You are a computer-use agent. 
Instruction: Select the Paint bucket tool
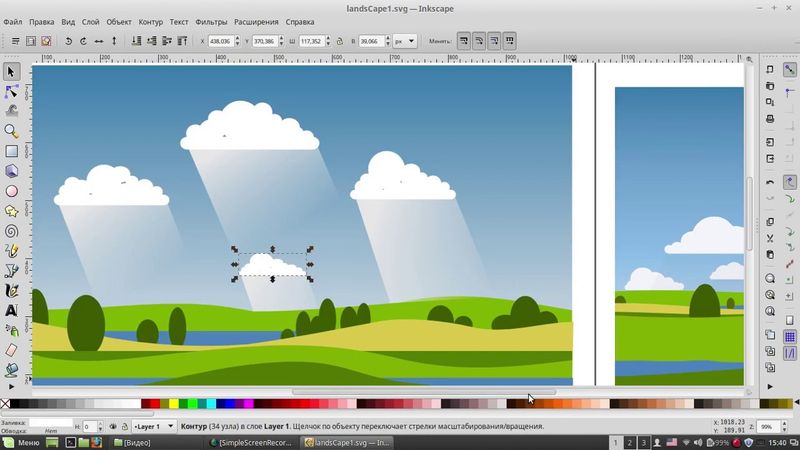pos(11,369)
